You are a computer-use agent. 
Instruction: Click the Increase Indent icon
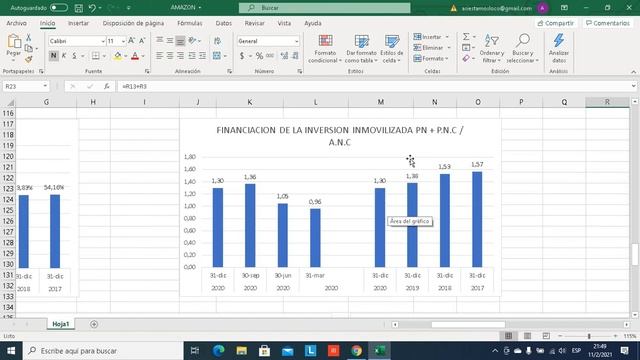(202, 56)
